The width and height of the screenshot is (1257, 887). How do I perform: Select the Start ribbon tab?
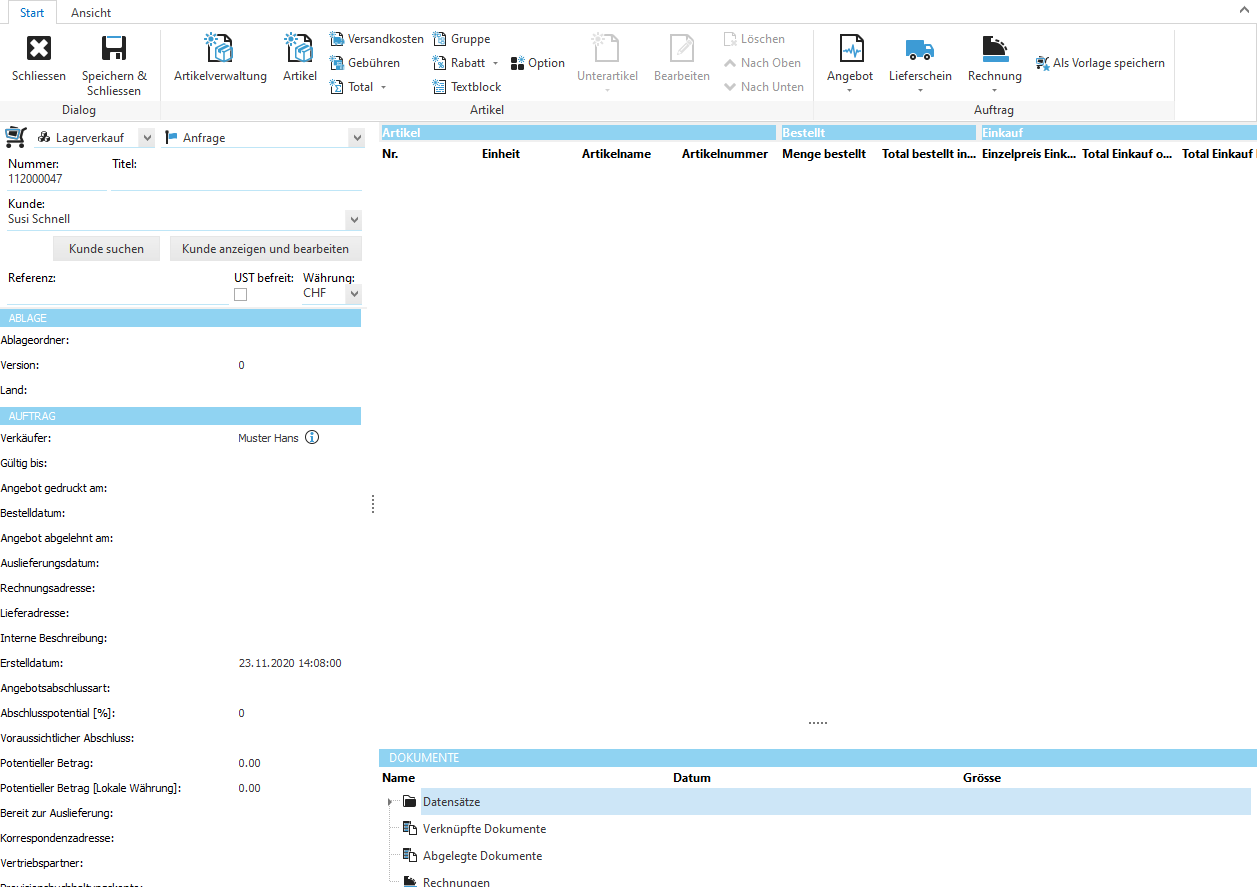[x=32, y=13]
